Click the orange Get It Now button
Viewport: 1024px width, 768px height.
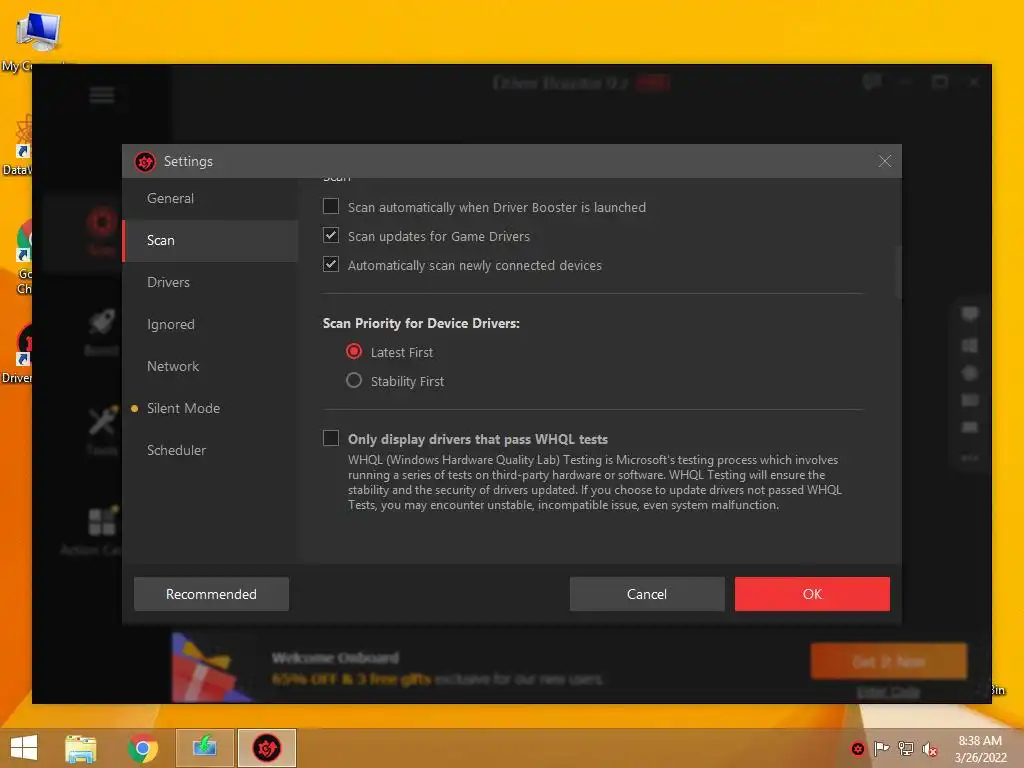[x=888, y=662]
